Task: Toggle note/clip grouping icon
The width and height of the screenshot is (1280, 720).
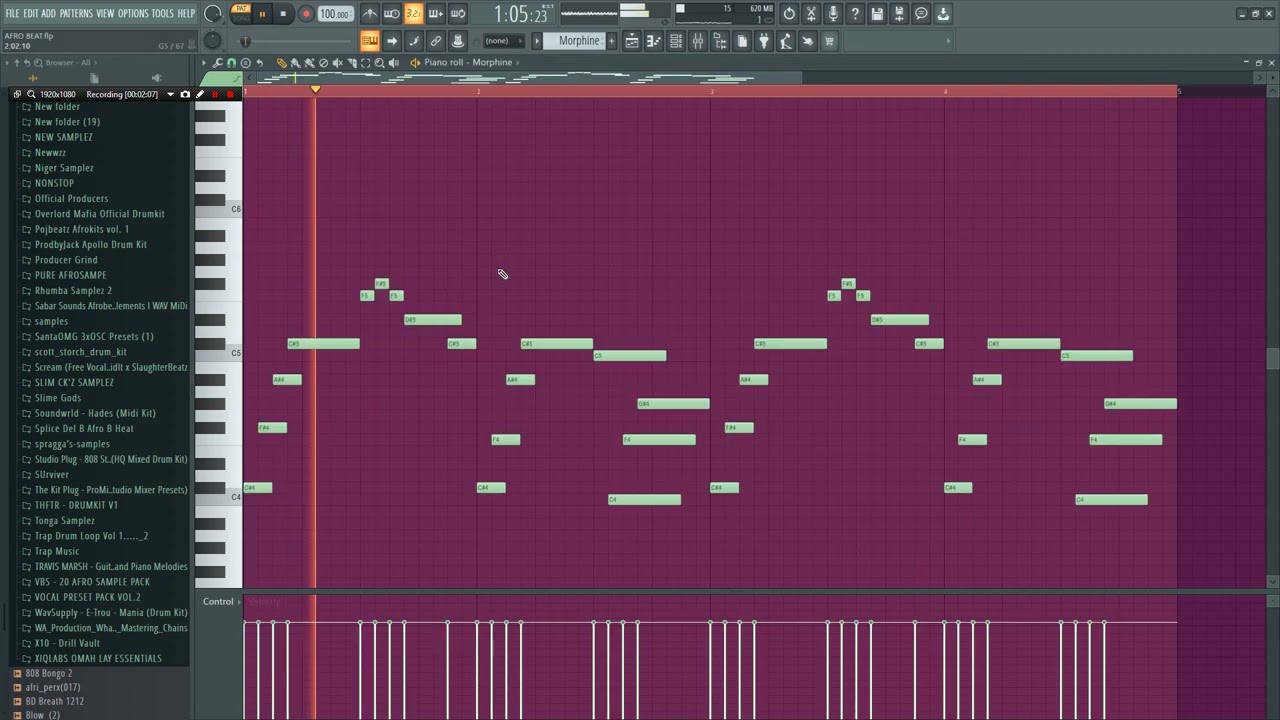Action: coord(414,41)
